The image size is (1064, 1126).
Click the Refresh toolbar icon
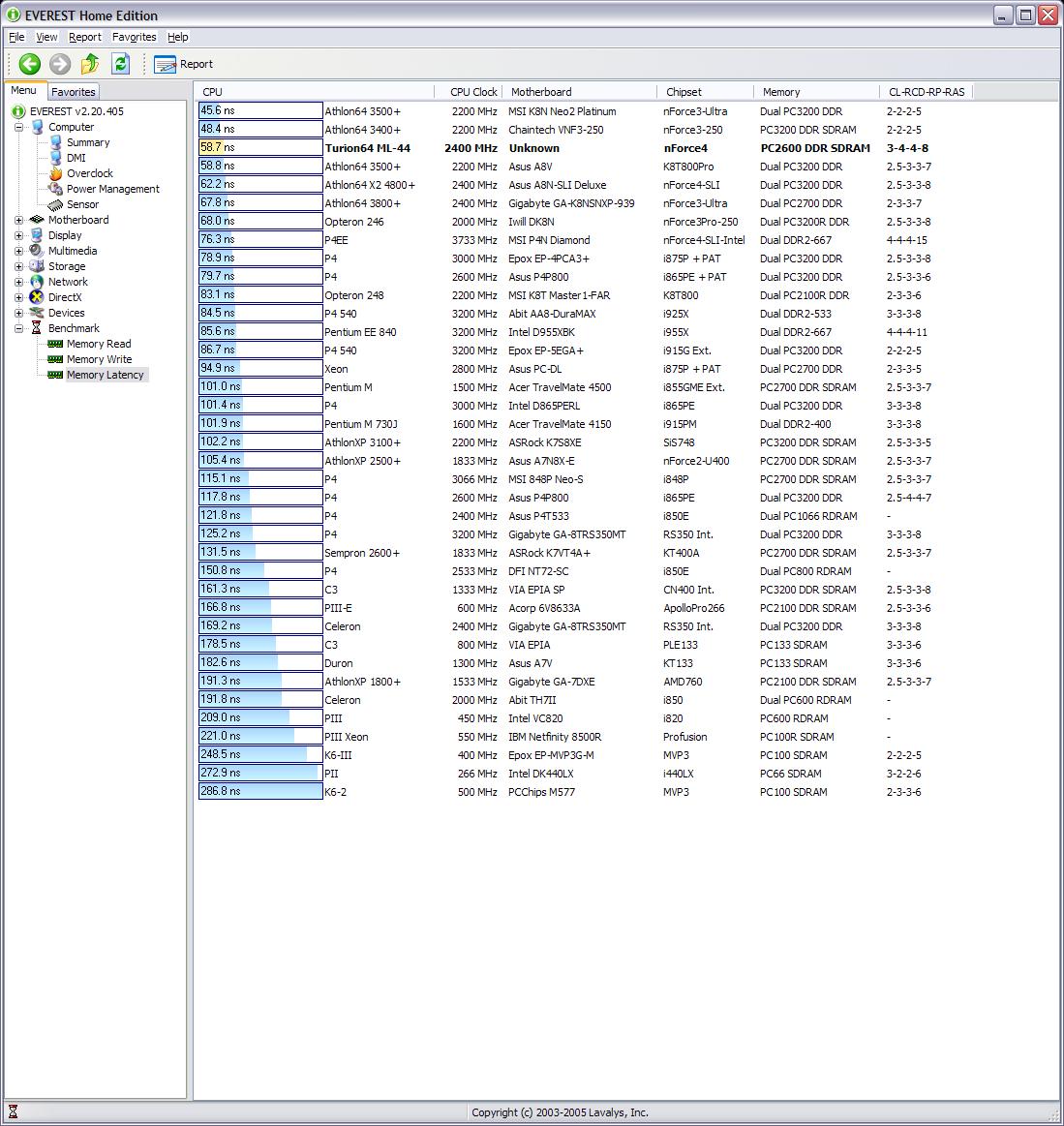121,64
